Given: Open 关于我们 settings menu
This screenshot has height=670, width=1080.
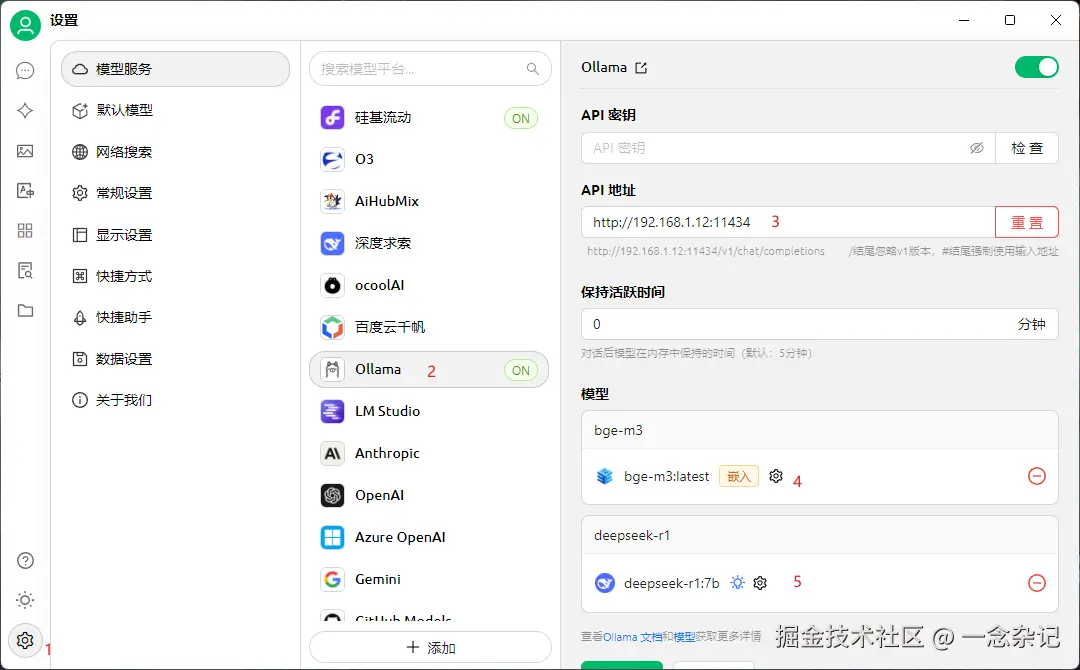Looking at the screenshot, I should 176,400.
